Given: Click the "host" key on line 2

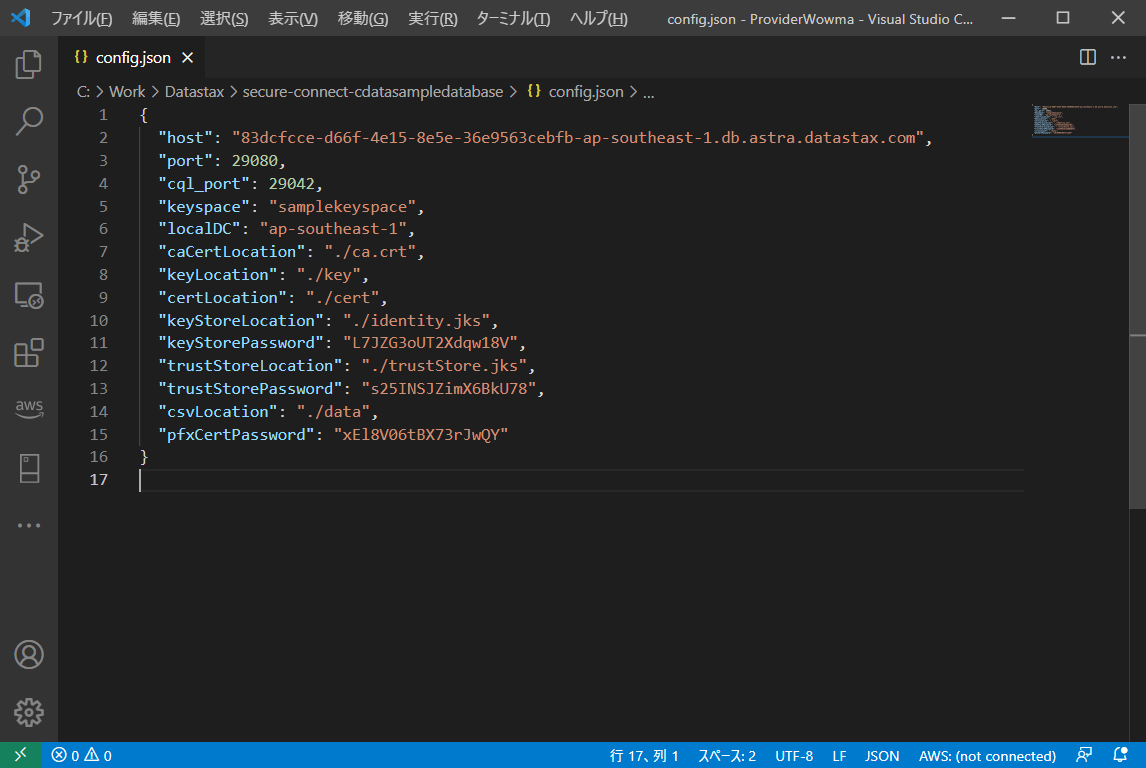Looking at the screenshot, I should pyautogui.click(x=186, y=137).
